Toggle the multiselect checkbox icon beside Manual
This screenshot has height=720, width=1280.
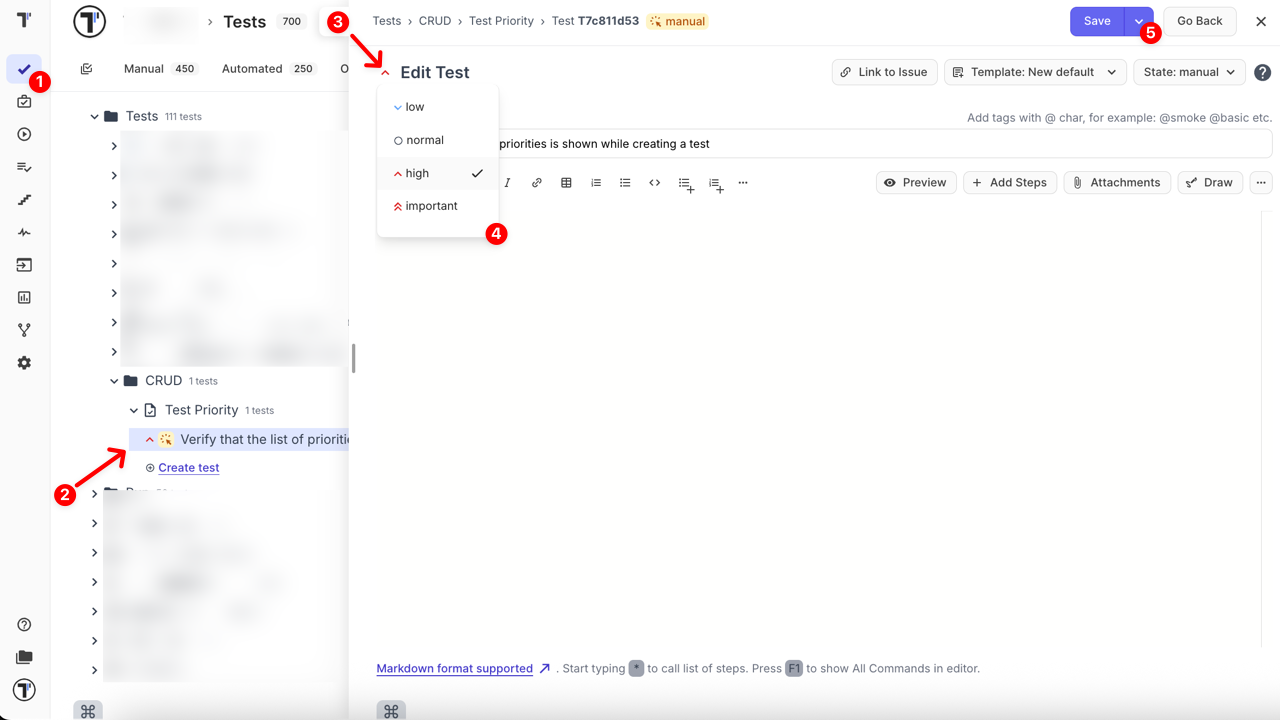pyautogui.click(x=87, y=69)
